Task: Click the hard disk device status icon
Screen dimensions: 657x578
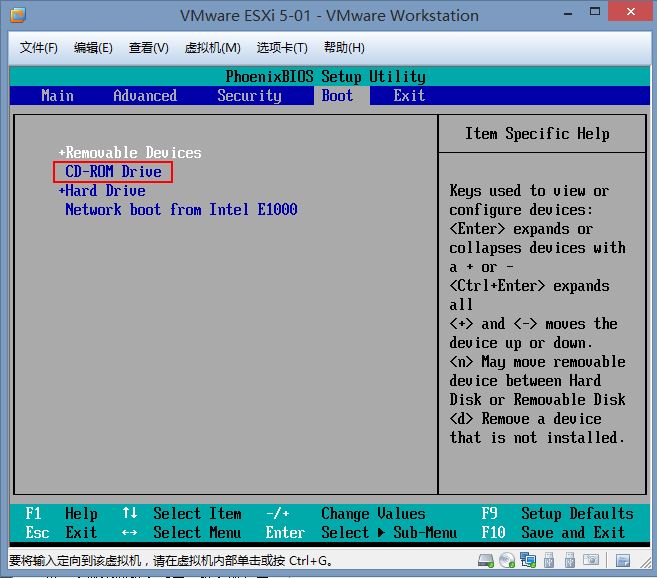Action: pos(486,560)
